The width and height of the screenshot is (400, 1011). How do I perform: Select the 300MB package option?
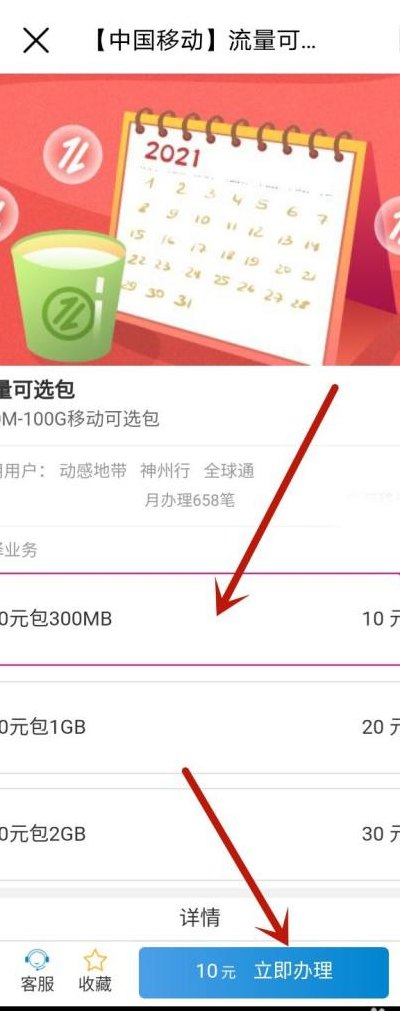200,619
